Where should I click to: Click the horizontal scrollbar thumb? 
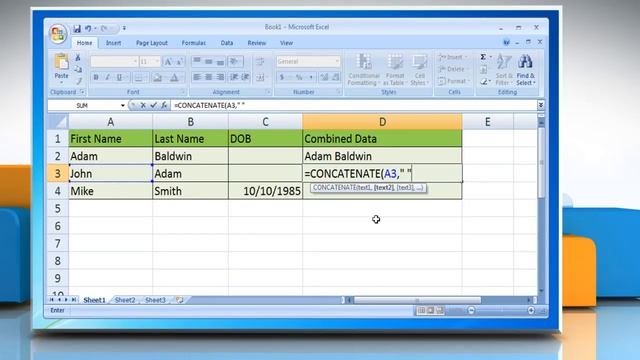tap(418, 300)
